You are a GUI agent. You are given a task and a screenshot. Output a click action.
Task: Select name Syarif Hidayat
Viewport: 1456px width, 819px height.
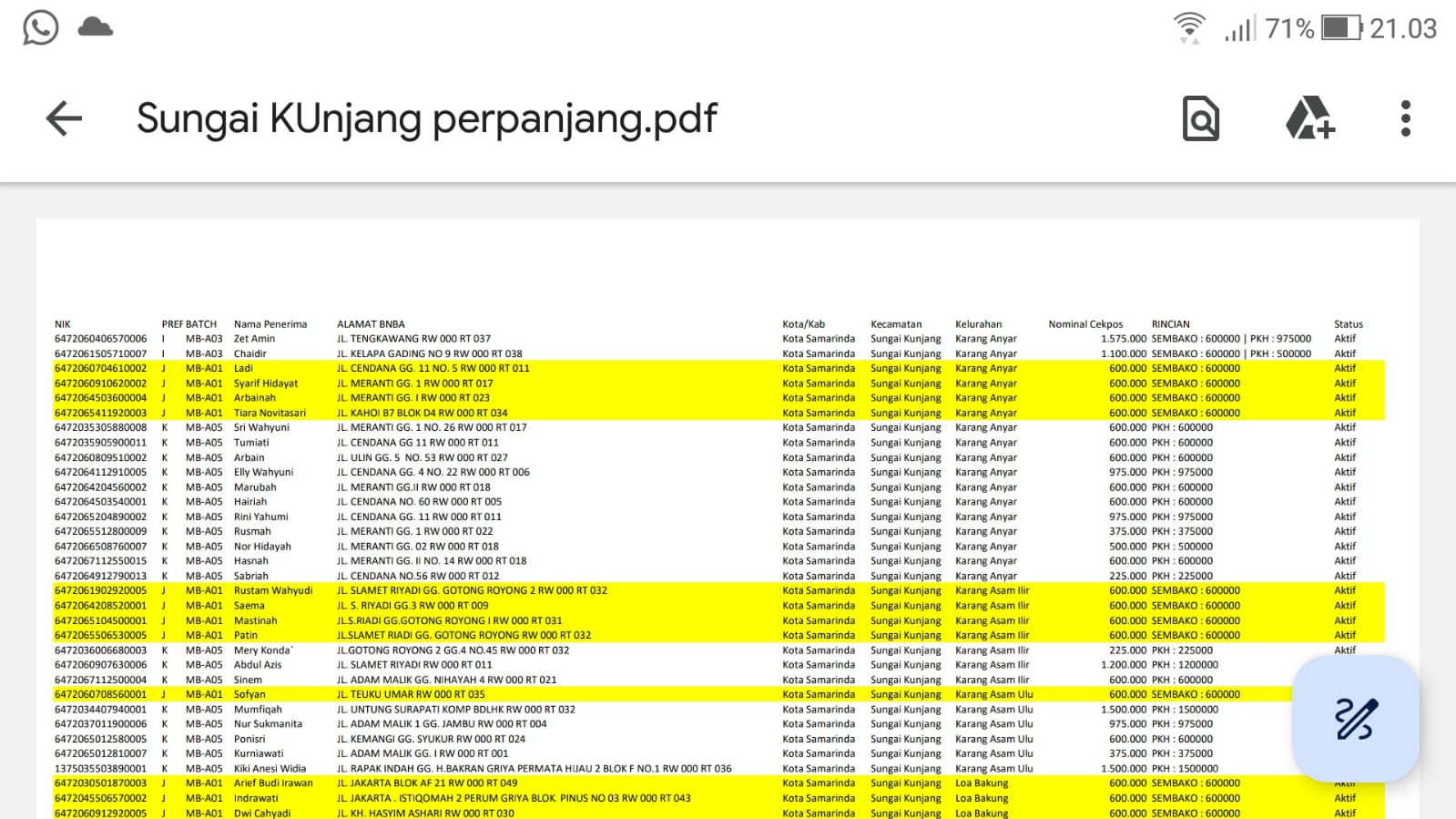pos(266,384)
